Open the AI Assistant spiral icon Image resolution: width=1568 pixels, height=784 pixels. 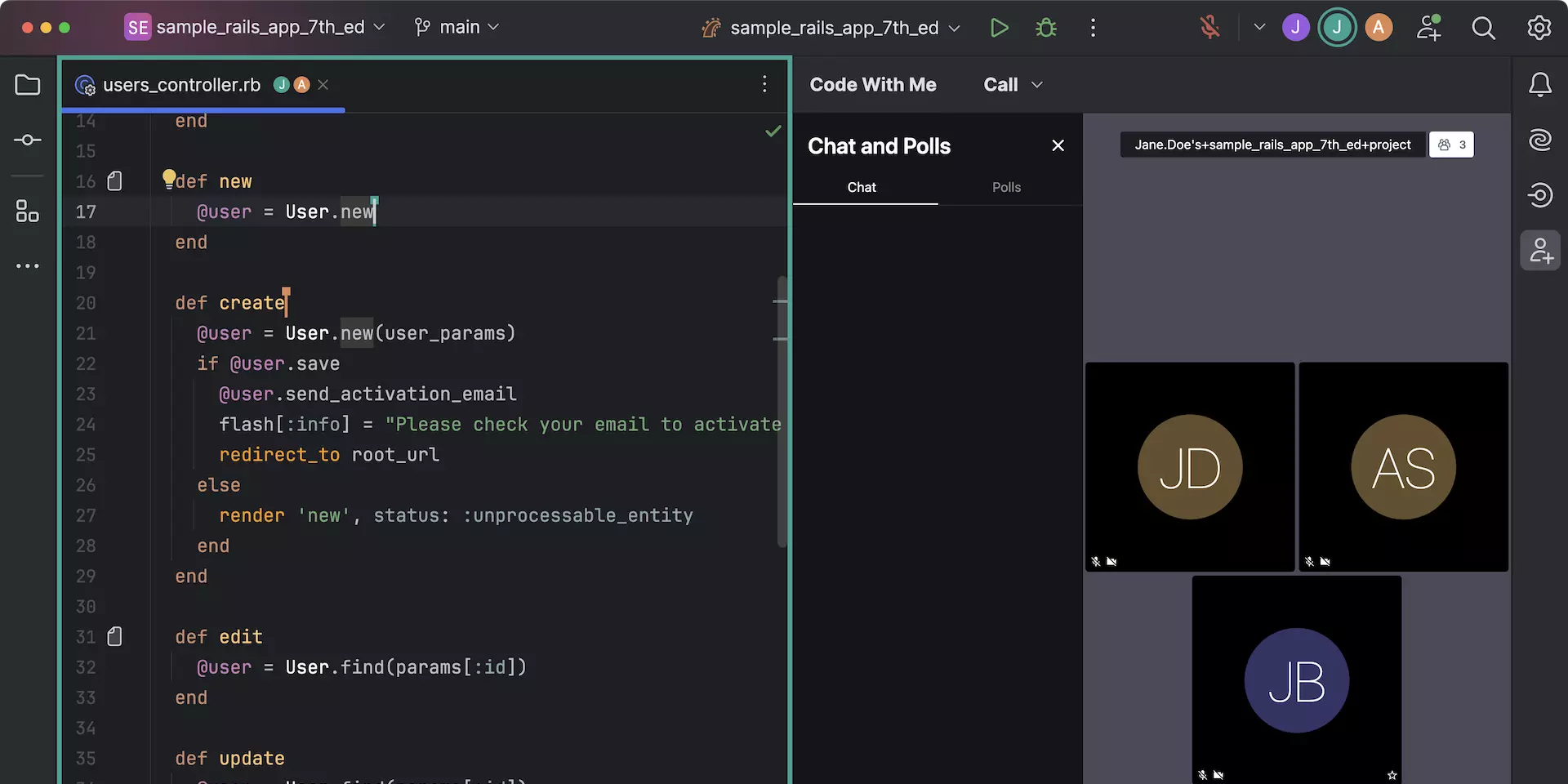(x=1539, y=140)
